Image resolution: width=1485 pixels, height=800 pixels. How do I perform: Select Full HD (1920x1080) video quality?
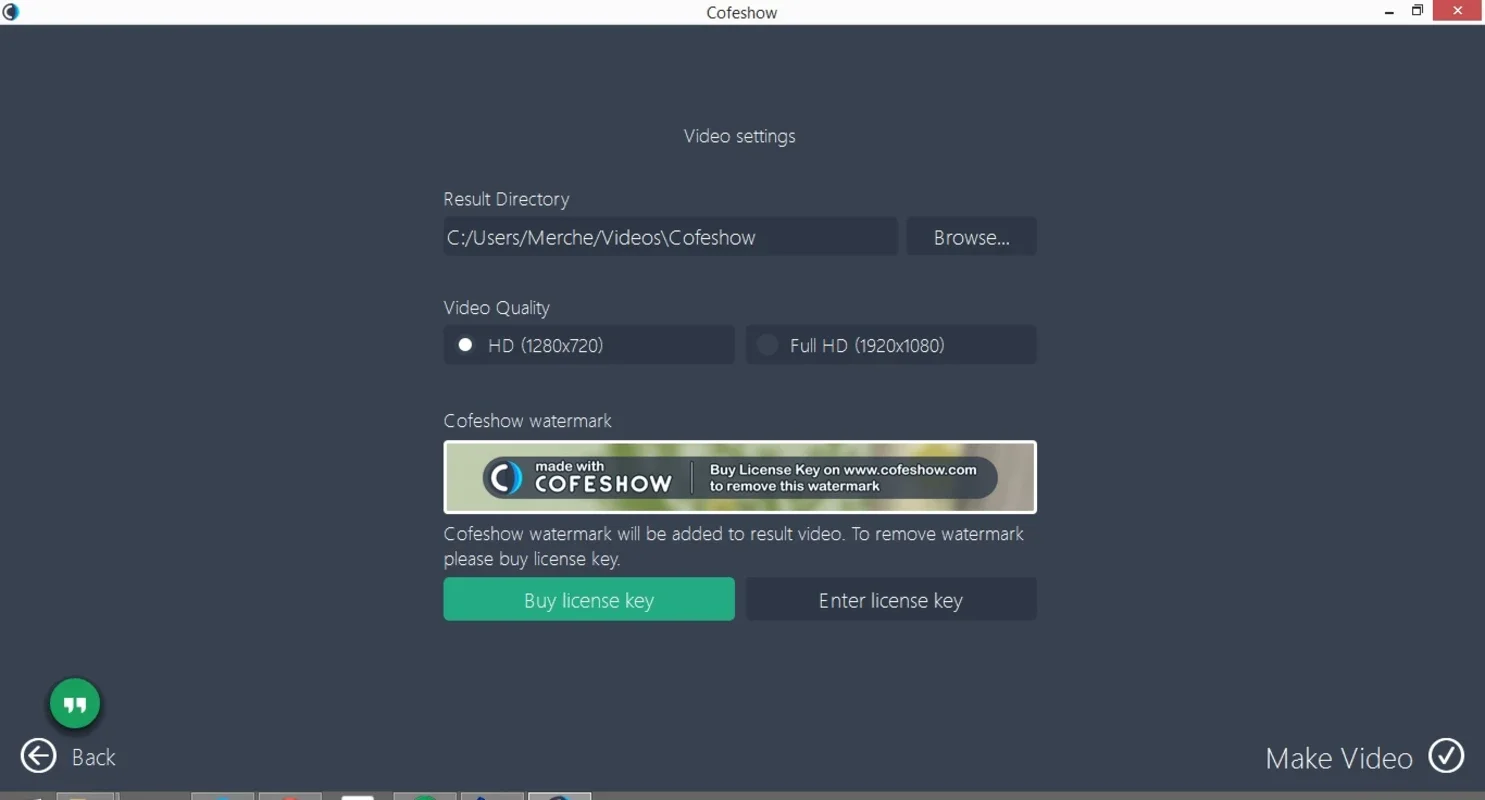tap(891, 345)
